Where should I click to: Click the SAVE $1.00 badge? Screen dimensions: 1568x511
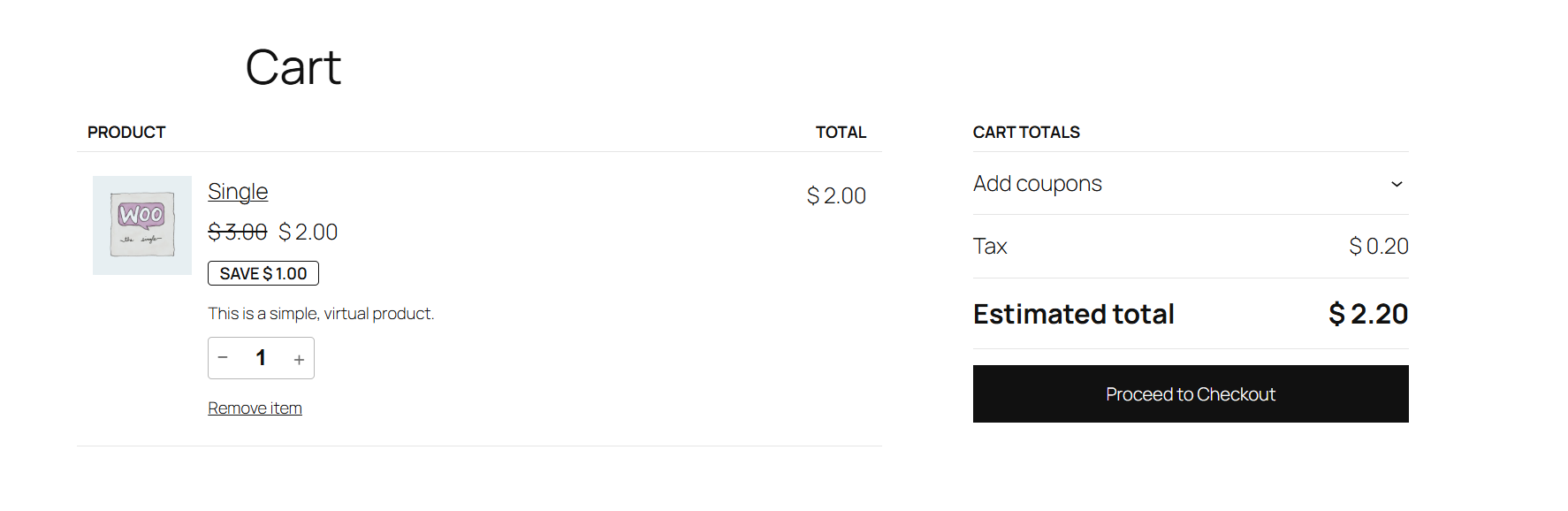(x=263, y=273)
